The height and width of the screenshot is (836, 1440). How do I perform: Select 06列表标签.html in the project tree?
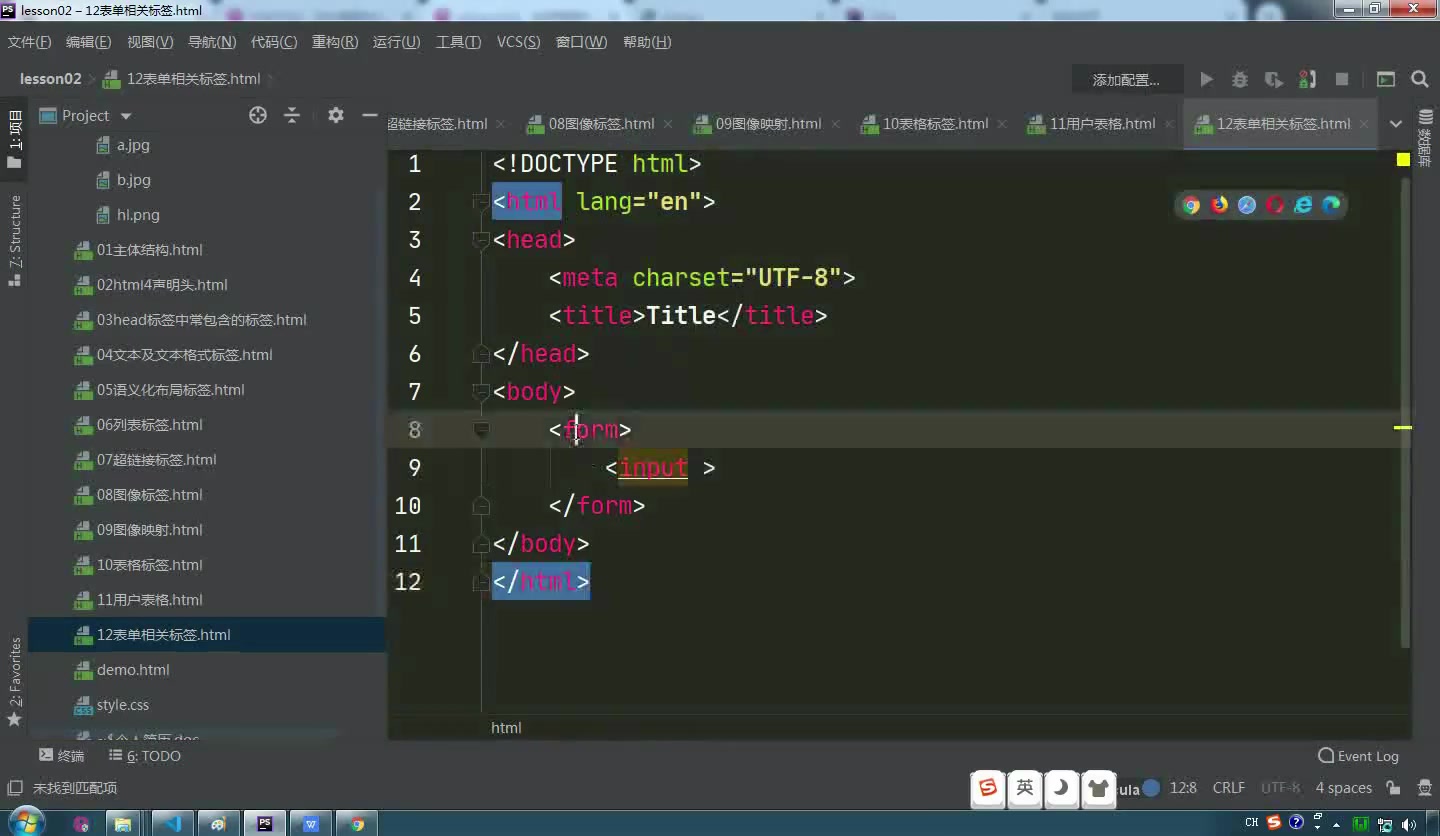[x=149, y=425]
